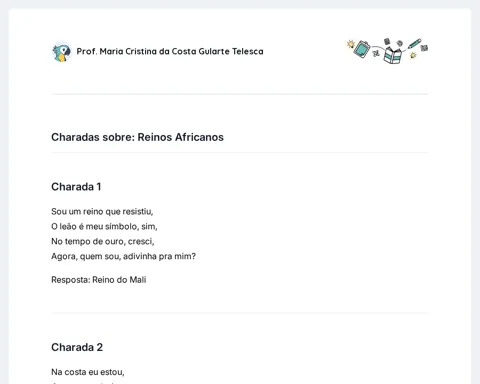Click the teal tablet illustration in header
Screen dimensions: 480x384
[x=362, y=49]
